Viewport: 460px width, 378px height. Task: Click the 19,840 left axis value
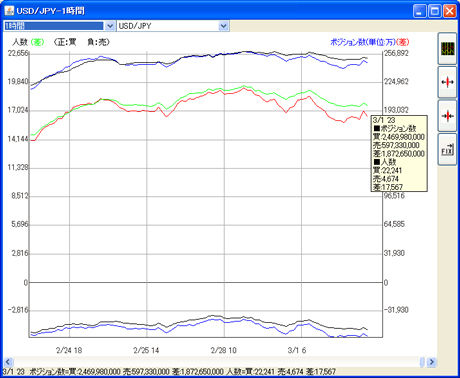pyautogui.click(x=18, y=82)
